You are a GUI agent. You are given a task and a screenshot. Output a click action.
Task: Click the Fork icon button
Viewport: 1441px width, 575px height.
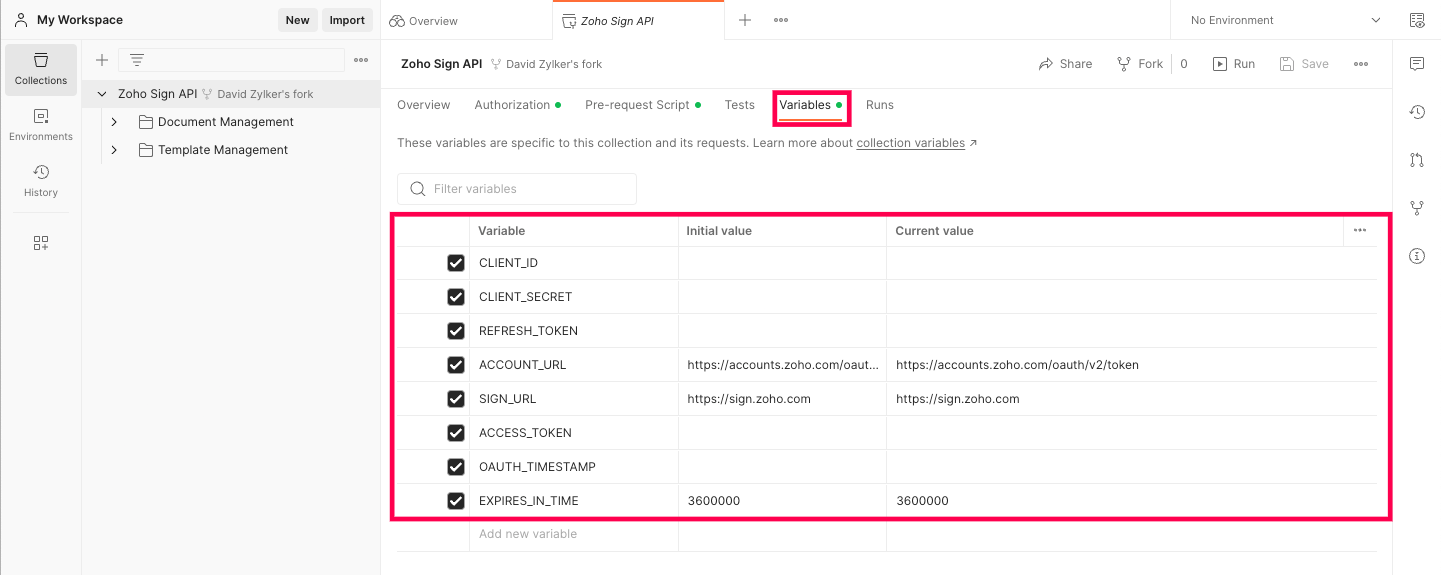tap(1140, 64)
